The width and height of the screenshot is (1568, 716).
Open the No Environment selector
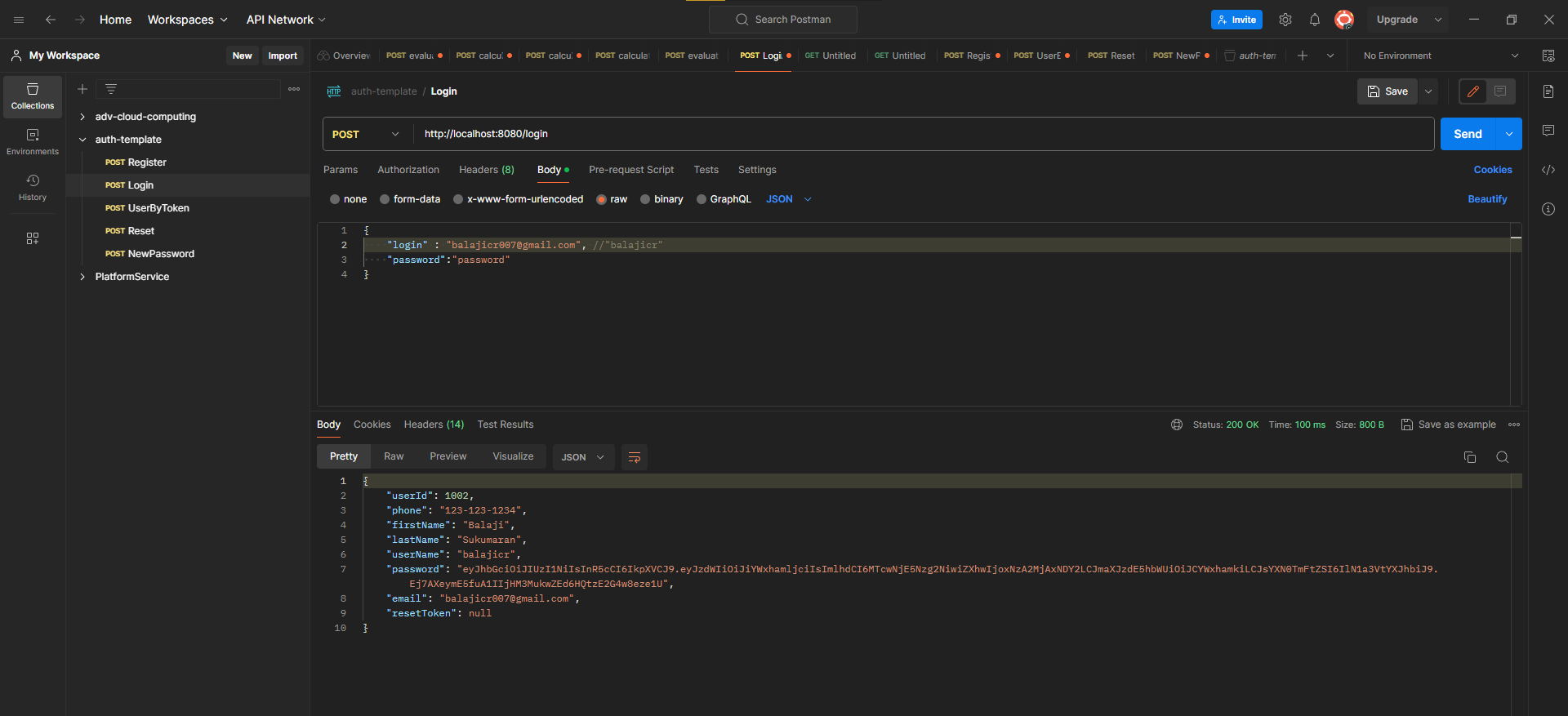tap(1441, 56)
